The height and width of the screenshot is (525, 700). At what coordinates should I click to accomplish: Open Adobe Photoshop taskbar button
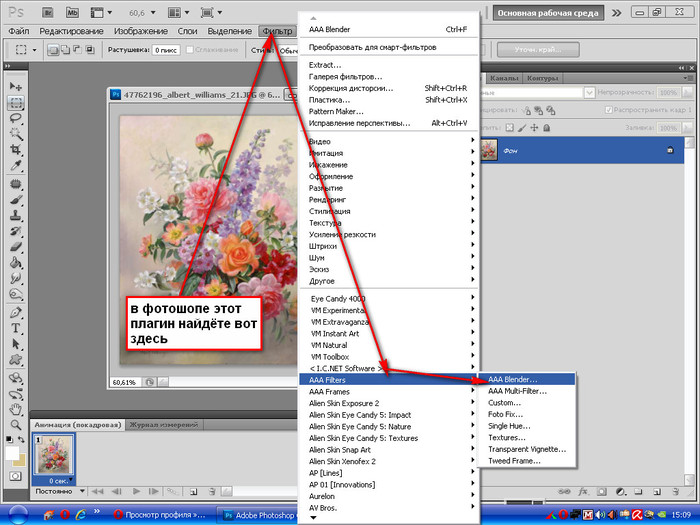(x=259, y=515)
